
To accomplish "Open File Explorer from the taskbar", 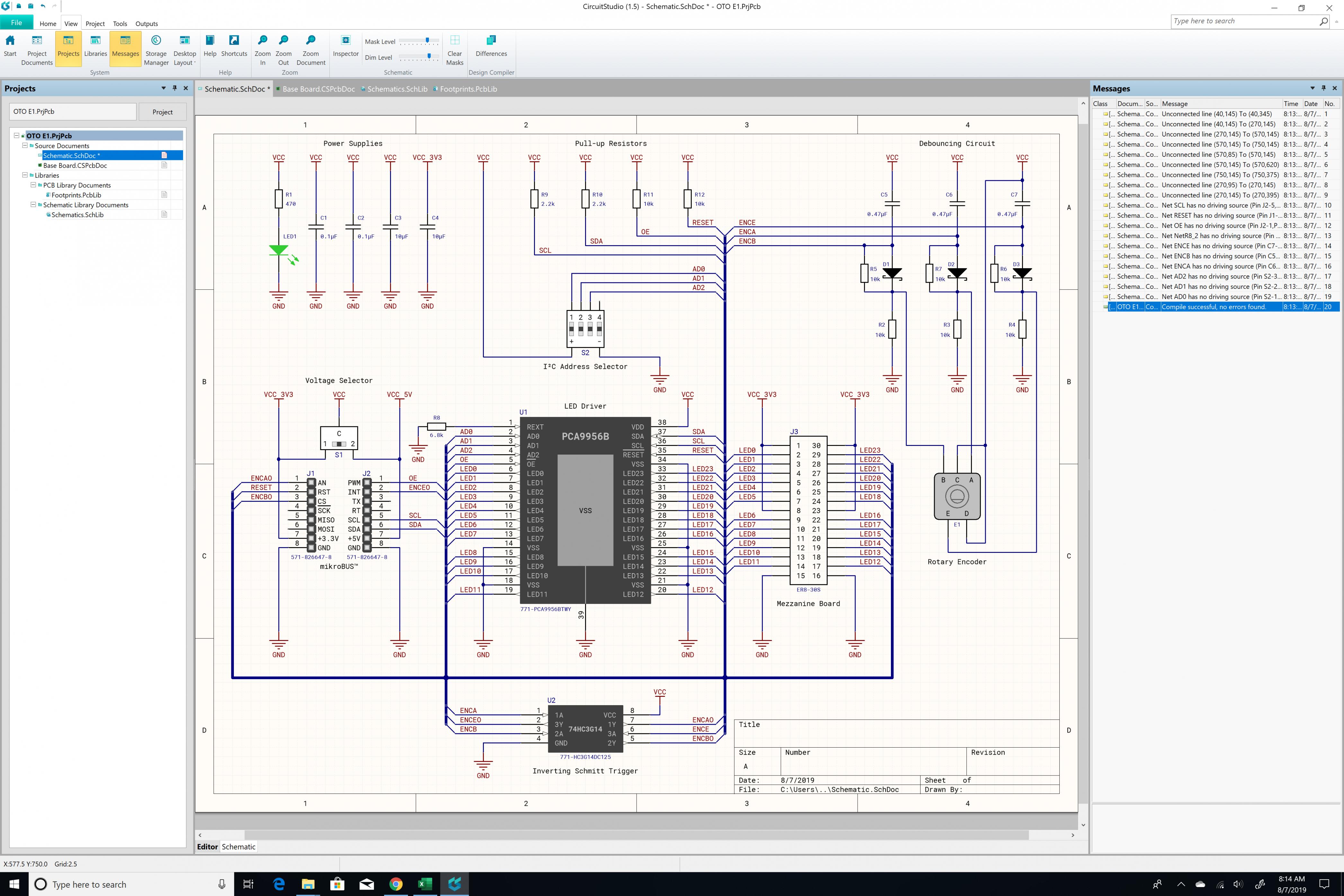I will click(308, 884).
